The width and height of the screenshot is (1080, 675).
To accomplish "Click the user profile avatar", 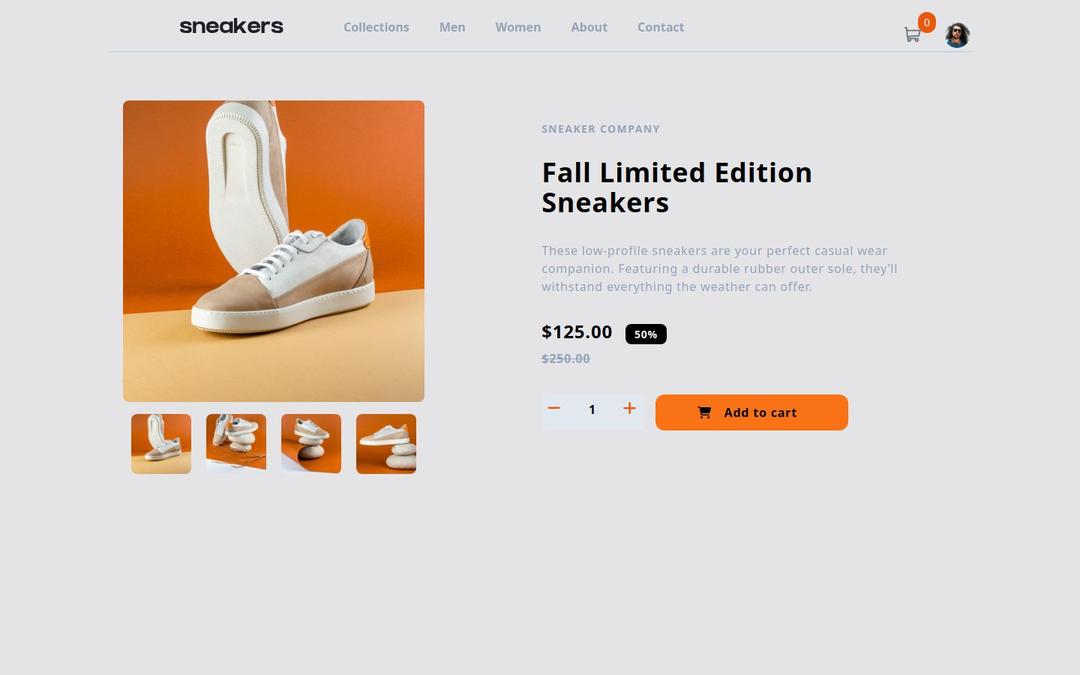I will click(x=957, y=35).
